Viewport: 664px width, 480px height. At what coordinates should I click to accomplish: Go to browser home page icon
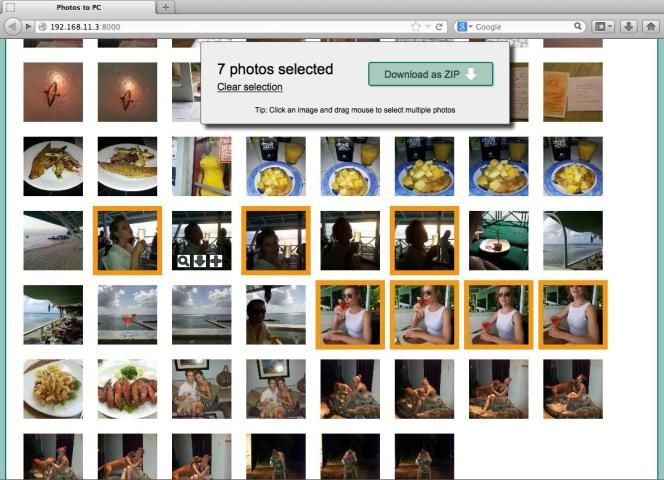pyautogui.click(x=650, y=27)
